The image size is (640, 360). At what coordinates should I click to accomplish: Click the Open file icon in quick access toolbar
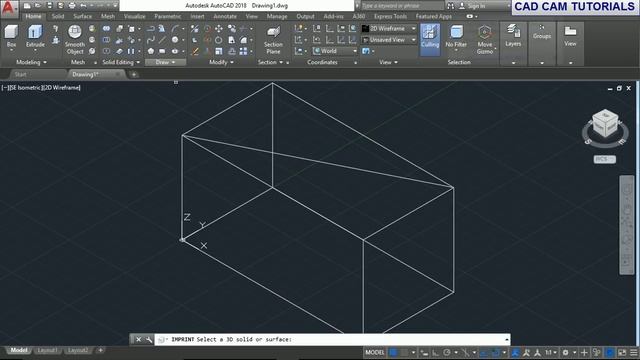(38, 6)
